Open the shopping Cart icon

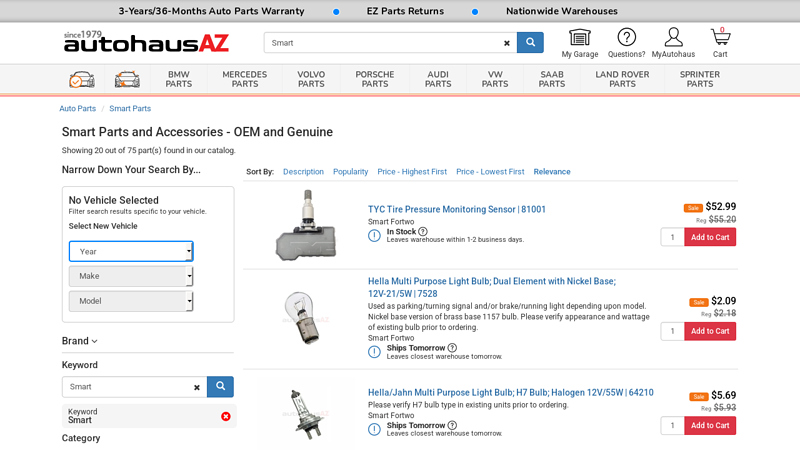click(x=720, y=43)
